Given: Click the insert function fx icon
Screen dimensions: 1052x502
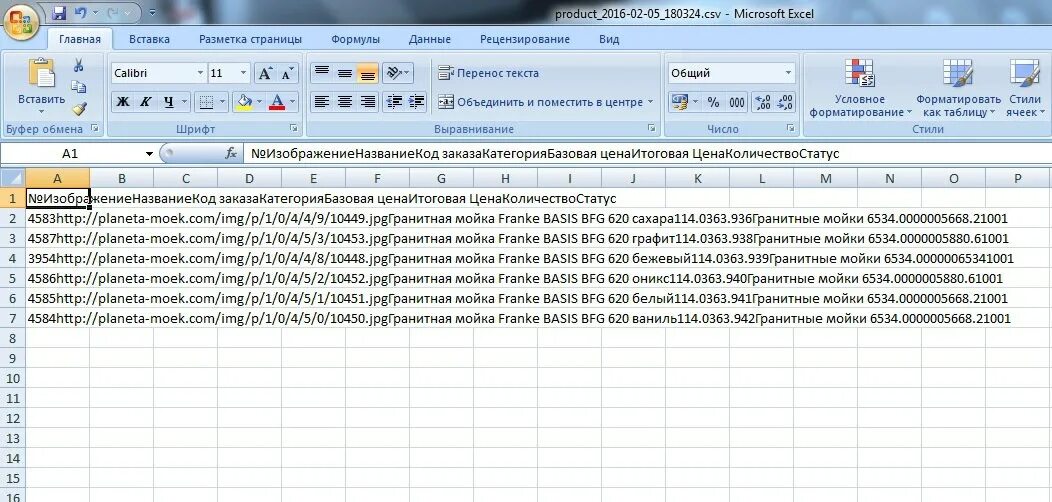Looking at the screenshot, I should (231, 154).
